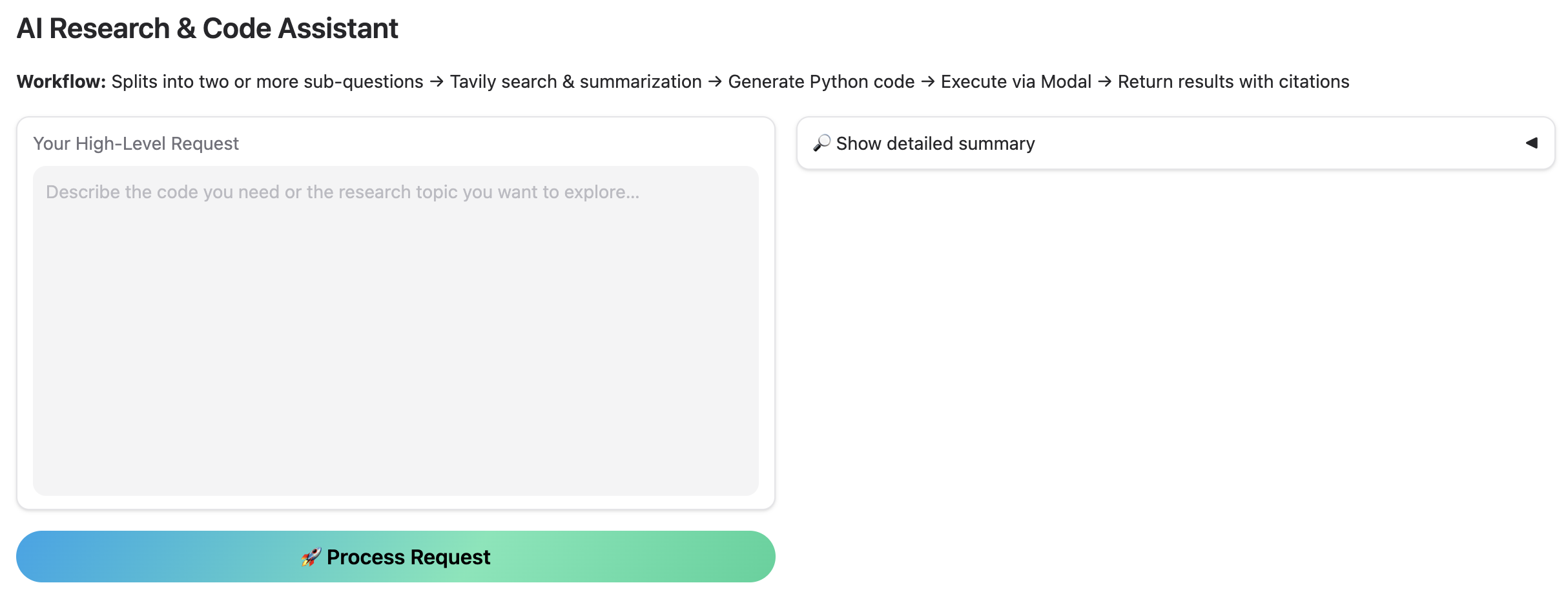Click the gradient Process Request bar
Image resolution: width=1568 pixels, height=594 pixels.
[x=396, y=556]
